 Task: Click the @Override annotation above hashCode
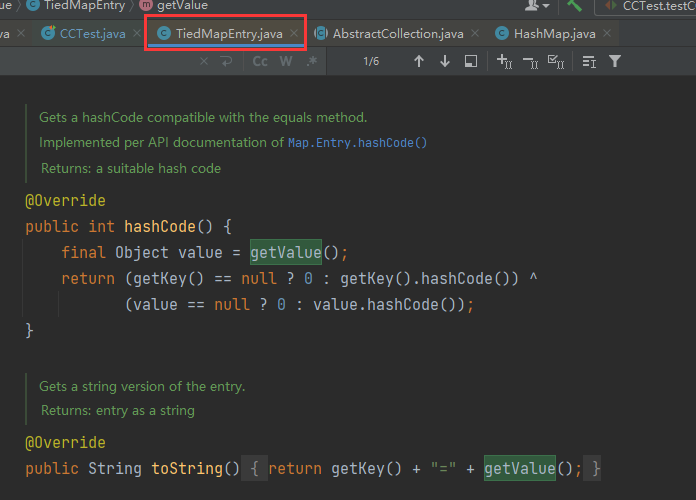coord(65,201)
